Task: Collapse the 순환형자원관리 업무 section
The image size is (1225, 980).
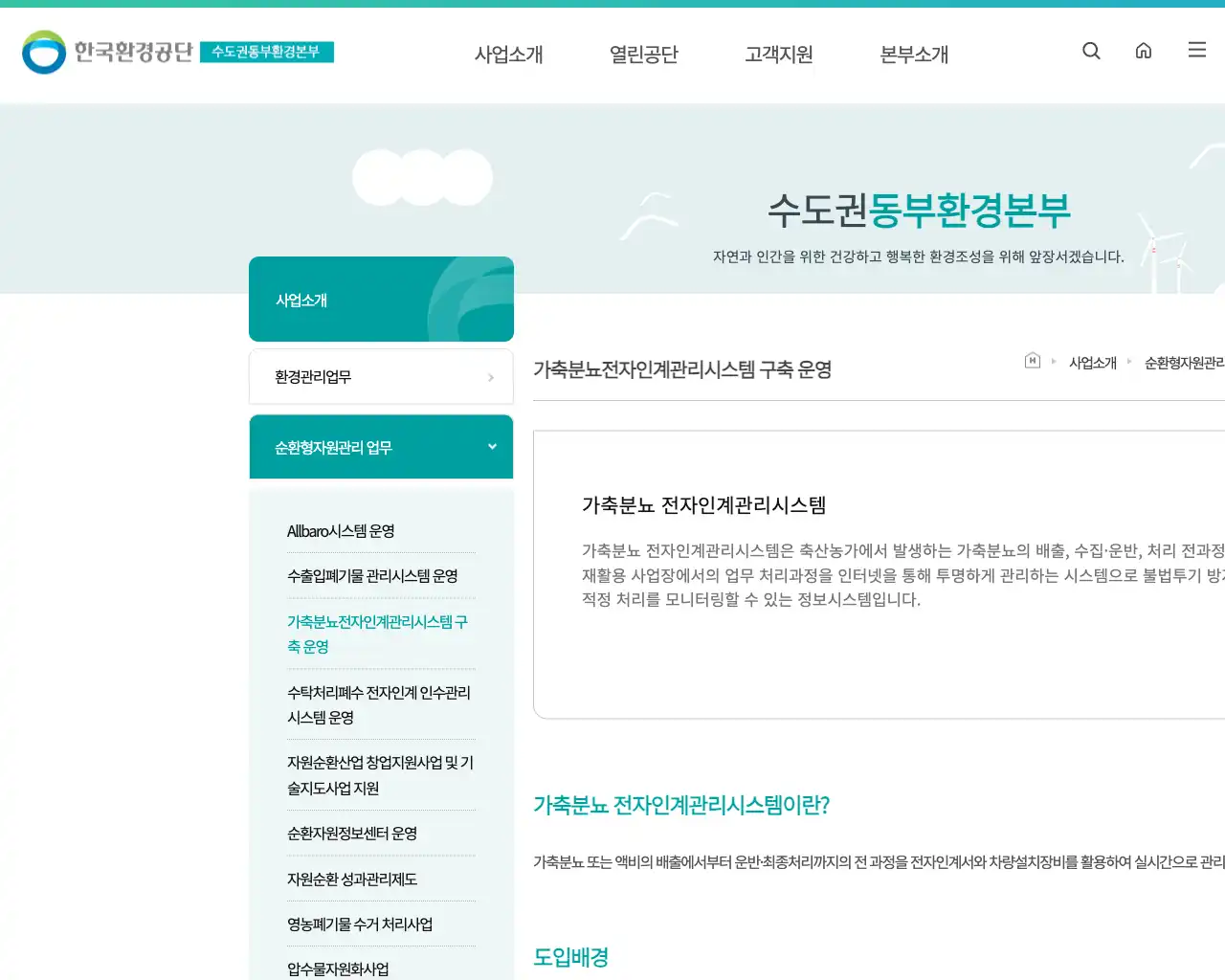Action: click(x=381, y=446)
